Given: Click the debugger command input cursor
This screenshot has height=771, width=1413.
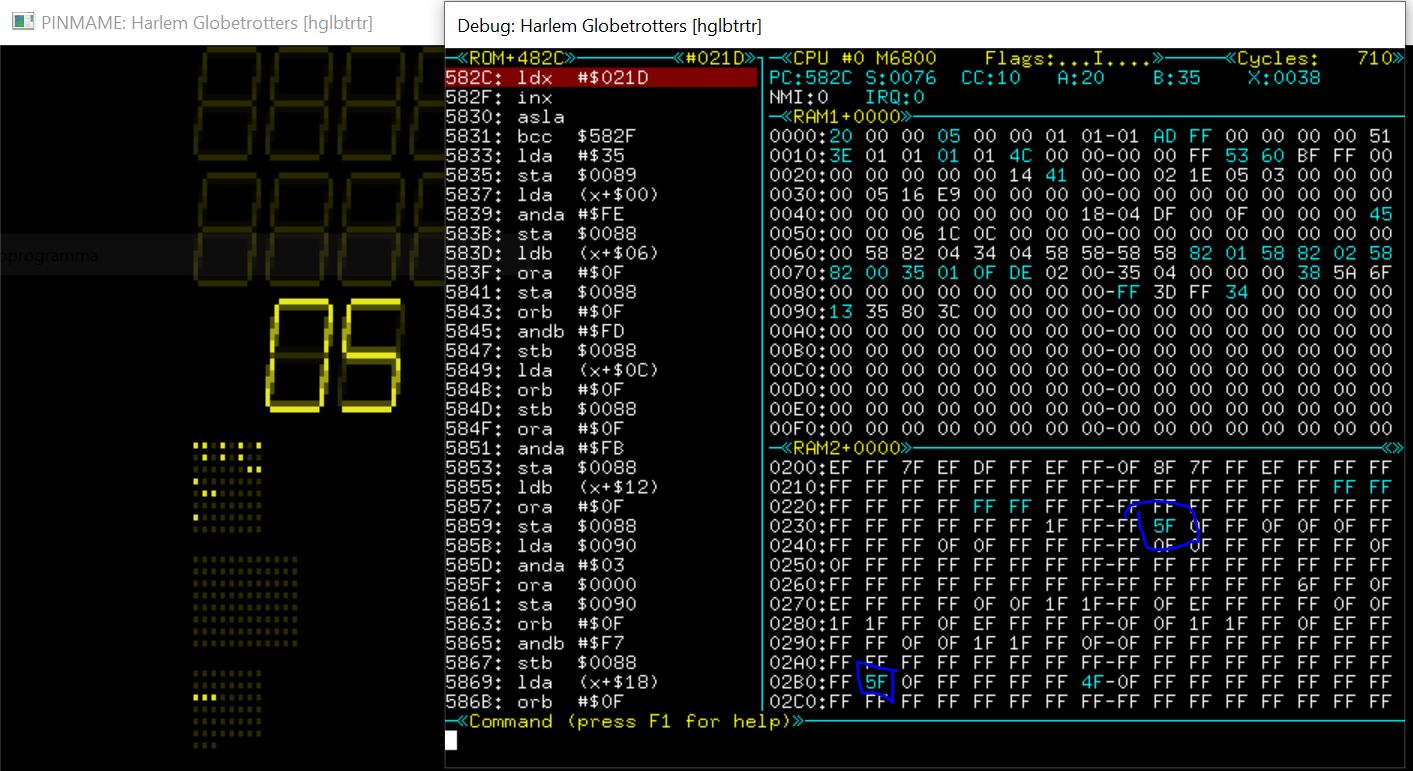Looking at the screenshot, I should point(451,741).
